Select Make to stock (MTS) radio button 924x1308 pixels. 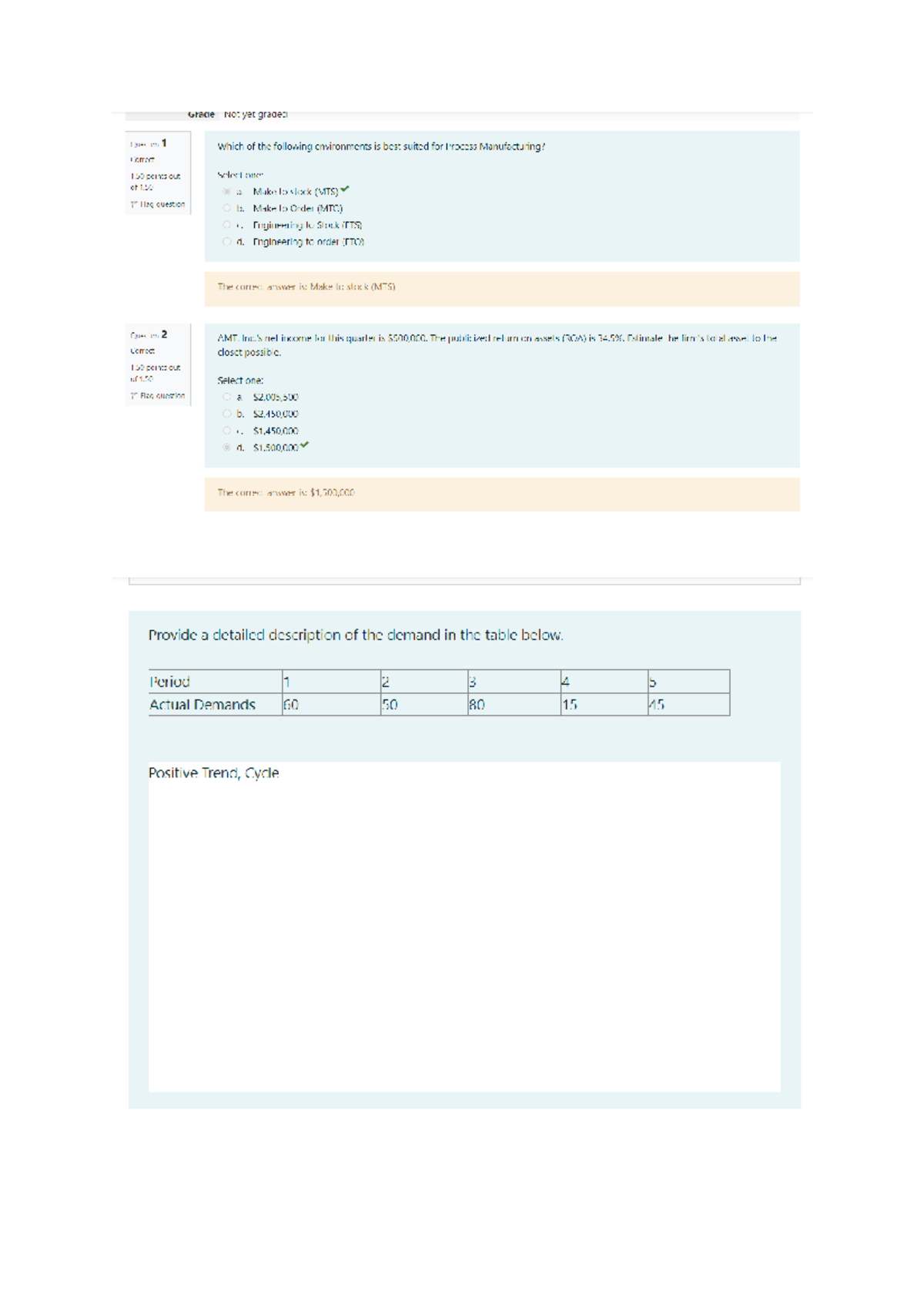(226, 192)
